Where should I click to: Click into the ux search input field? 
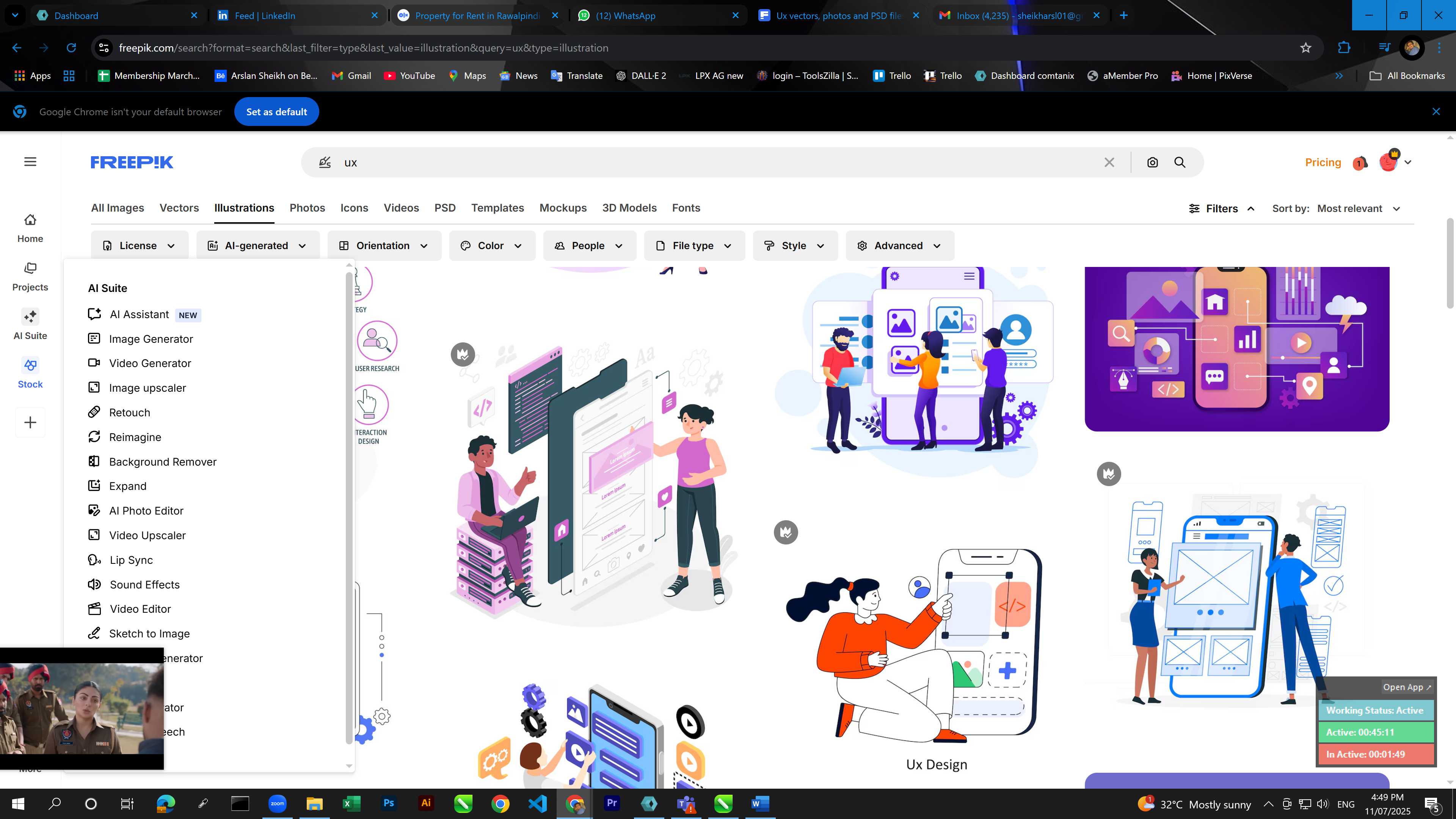(x=718, y=162)
